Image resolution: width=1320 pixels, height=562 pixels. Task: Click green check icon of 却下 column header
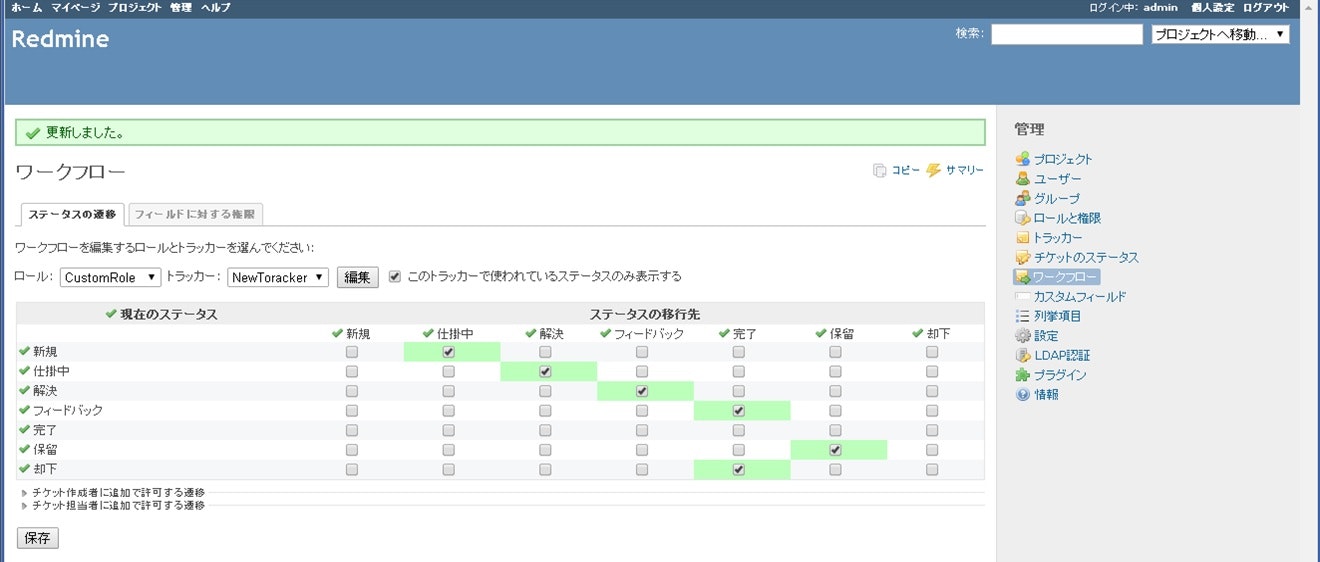[x=918, y=333]
